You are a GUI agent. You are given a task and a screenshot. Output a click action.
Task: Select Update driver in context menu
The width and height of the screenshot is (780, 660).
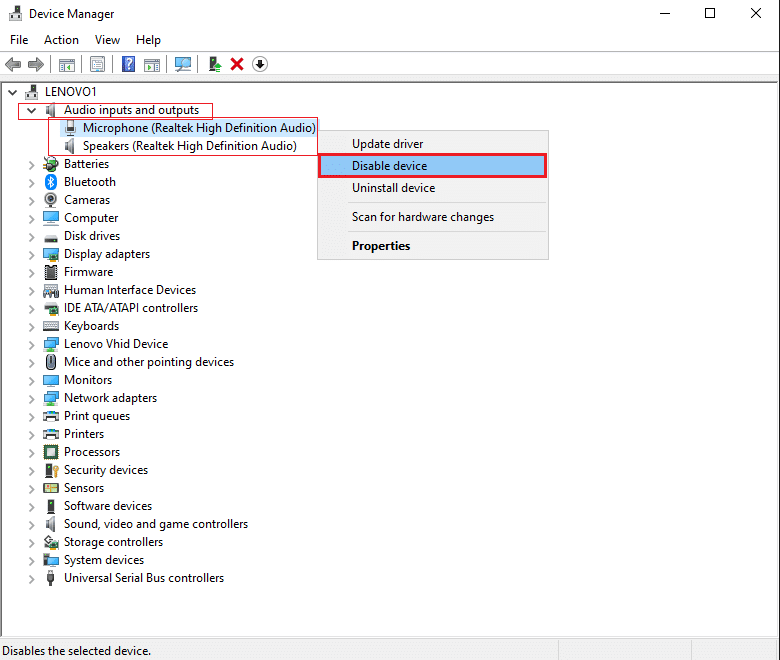pyautogui.click(x=387, y=144)
